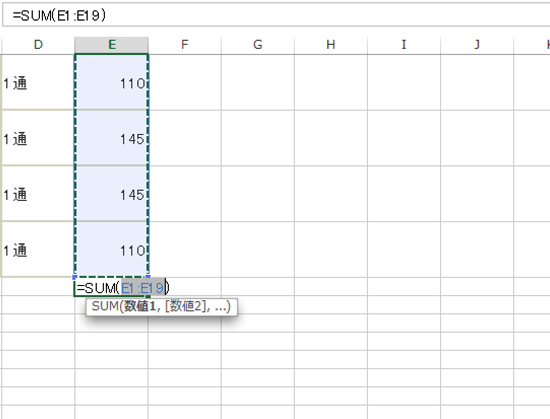Select column H header
This screenshot has height=419, width=550.
click(331, 45)
